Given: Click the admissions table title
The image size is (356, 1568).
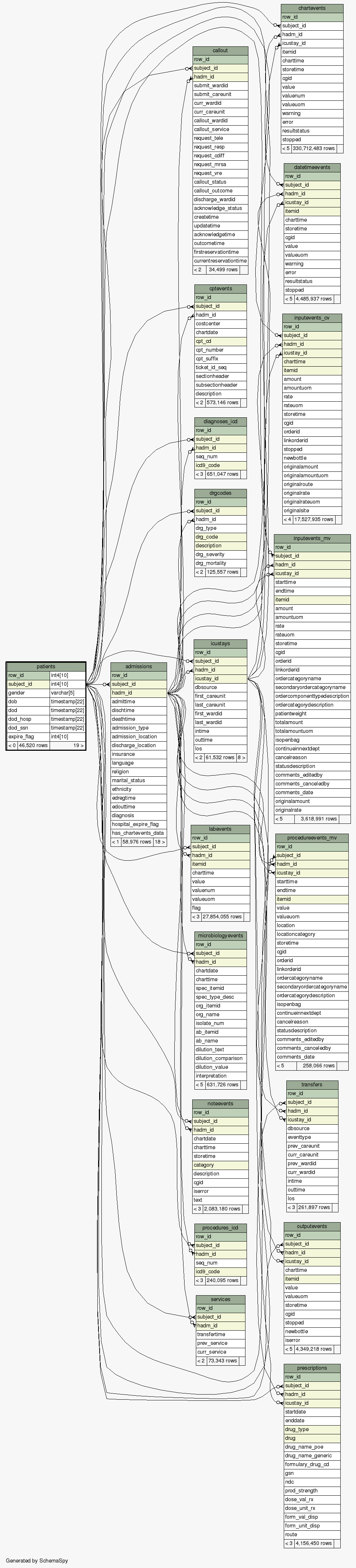Looking at the screenshot, I should click(x=139, y=666).
